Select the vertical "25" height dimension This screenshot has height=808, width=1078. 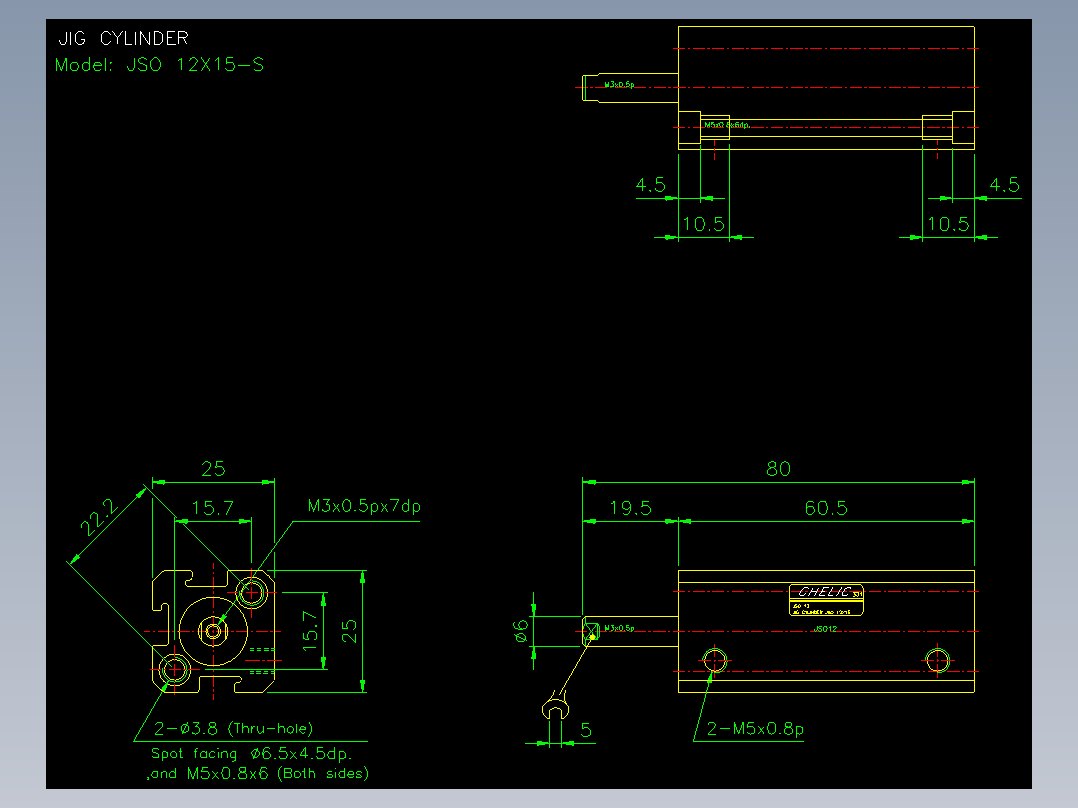click(x=349, y=631)
